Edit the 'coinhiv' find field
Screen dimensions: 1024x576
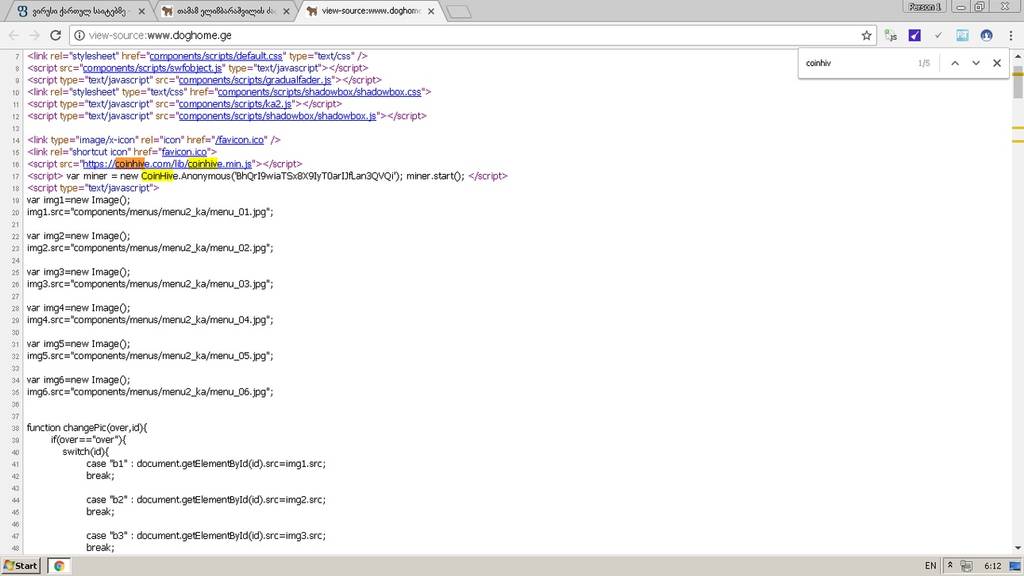[856, 63]
